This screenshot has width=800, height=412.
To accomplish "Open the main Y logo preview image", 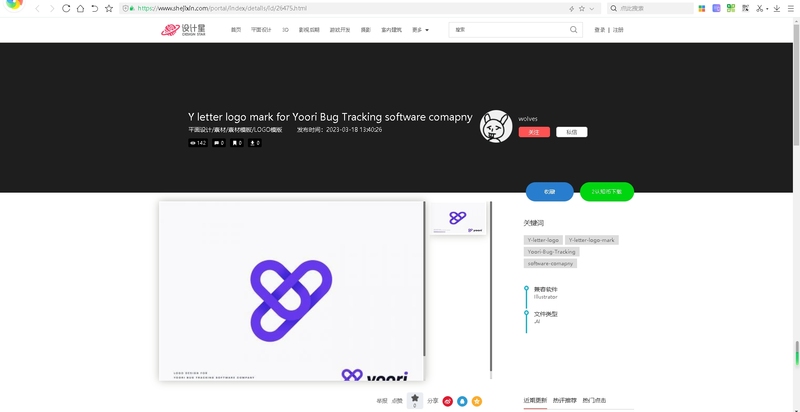I will (291, 291).
